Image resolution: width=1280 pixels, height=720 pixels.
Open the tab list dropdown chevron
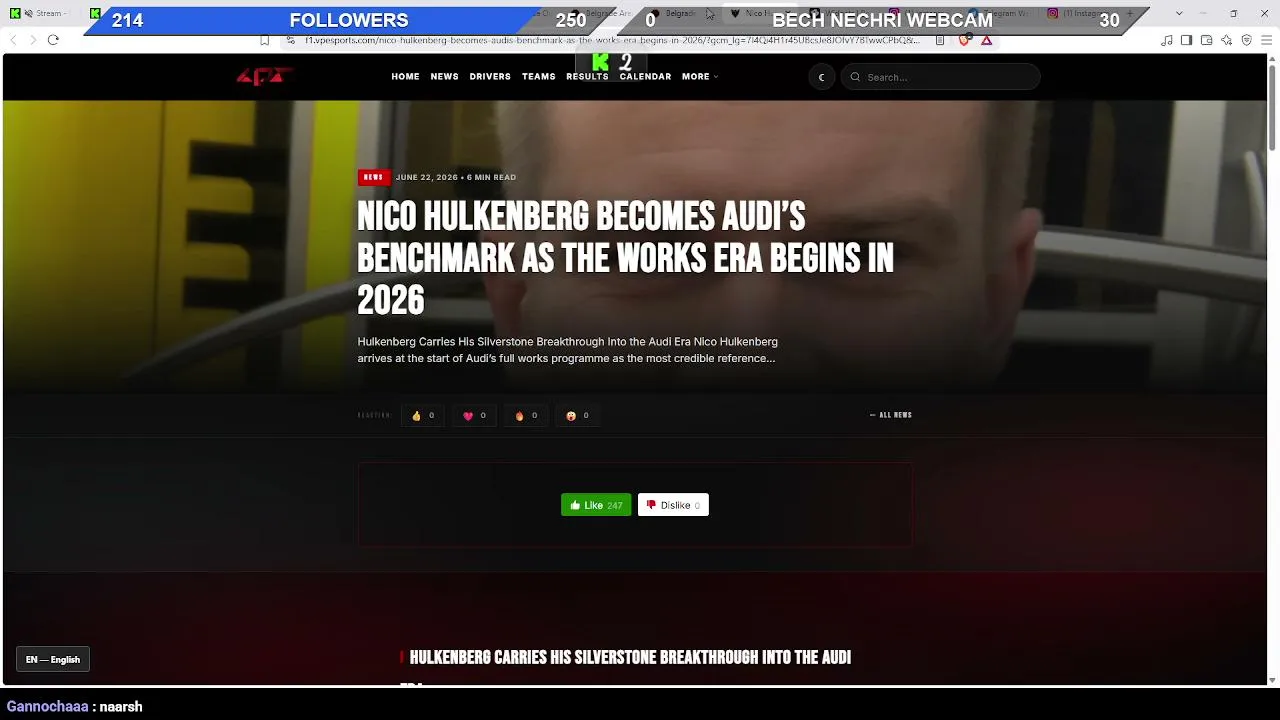coord(1179,13)
